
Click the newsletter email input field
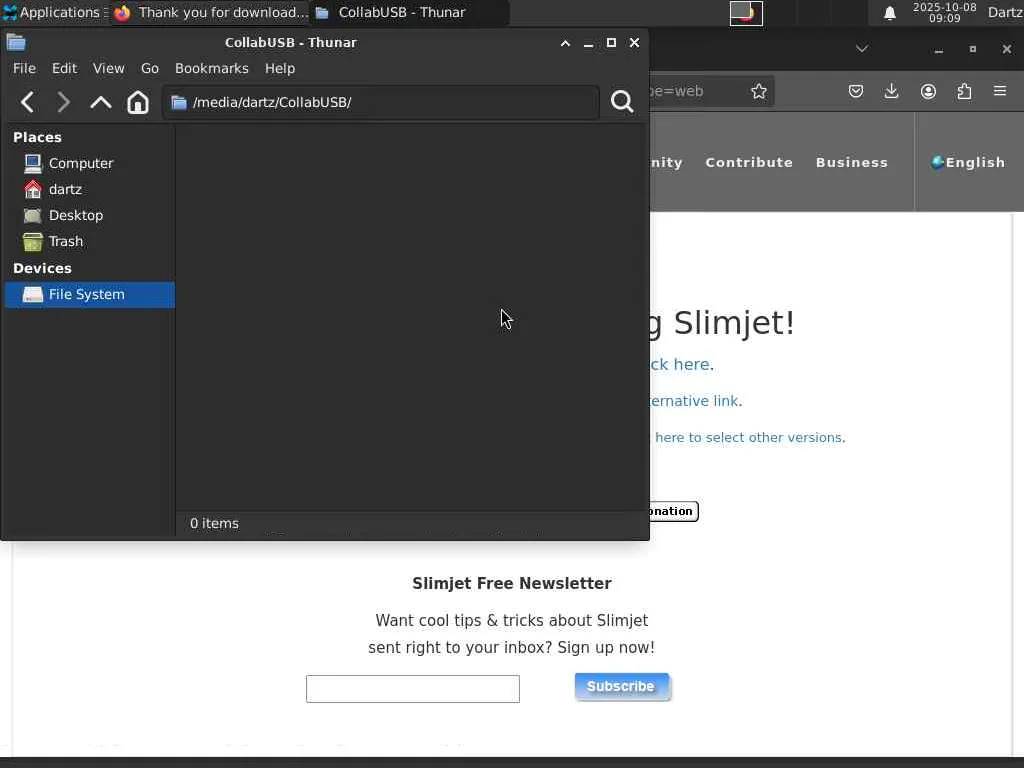pyautogui.click(x=413, y=689)
